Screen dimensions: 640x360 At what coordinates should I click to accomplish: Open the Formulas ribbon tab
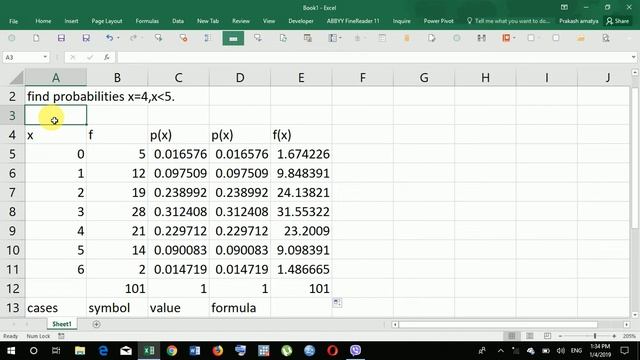coord(147,21)
